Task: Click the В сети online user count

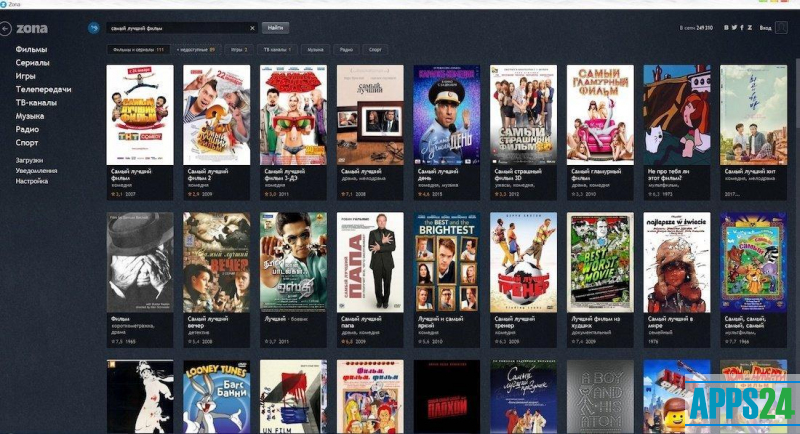Action: tap(696, 28)
